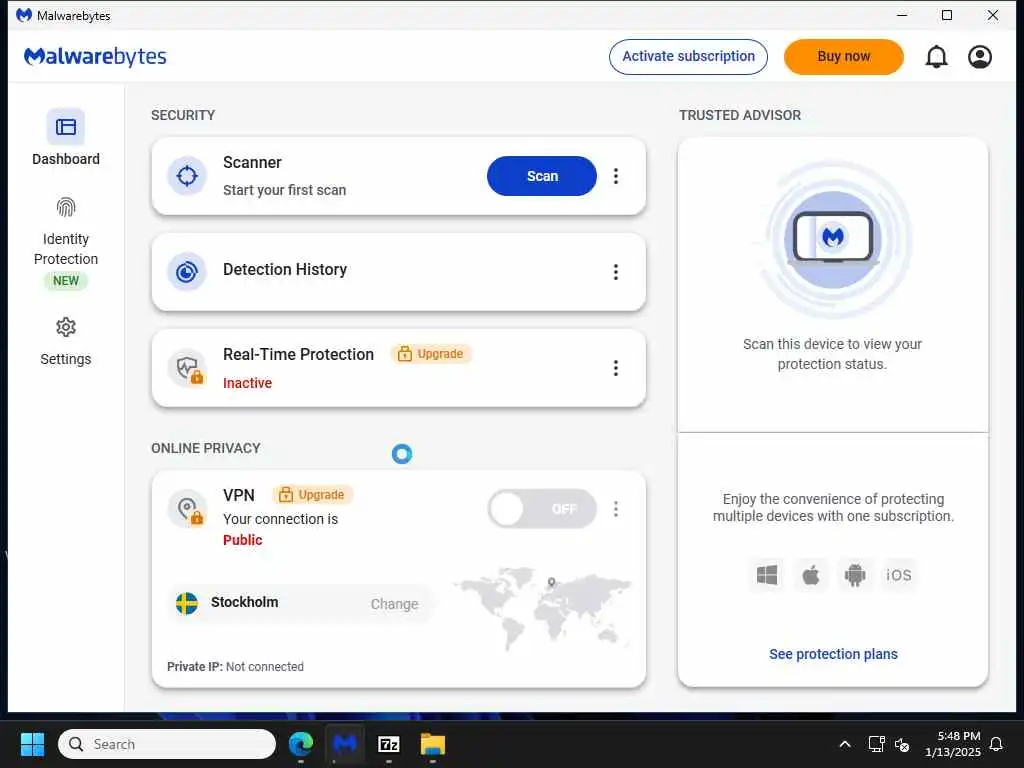1024x768 pixels.
Task: Select the Android platform icon
Action: pyautogui.click(x=855, y=575)
